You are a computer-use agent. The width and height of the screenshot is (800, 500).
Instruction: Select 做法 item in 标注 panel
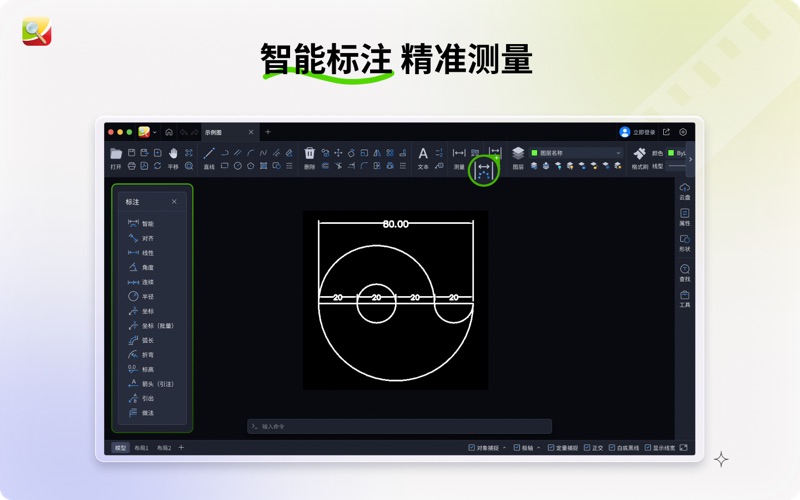(141, 413)
